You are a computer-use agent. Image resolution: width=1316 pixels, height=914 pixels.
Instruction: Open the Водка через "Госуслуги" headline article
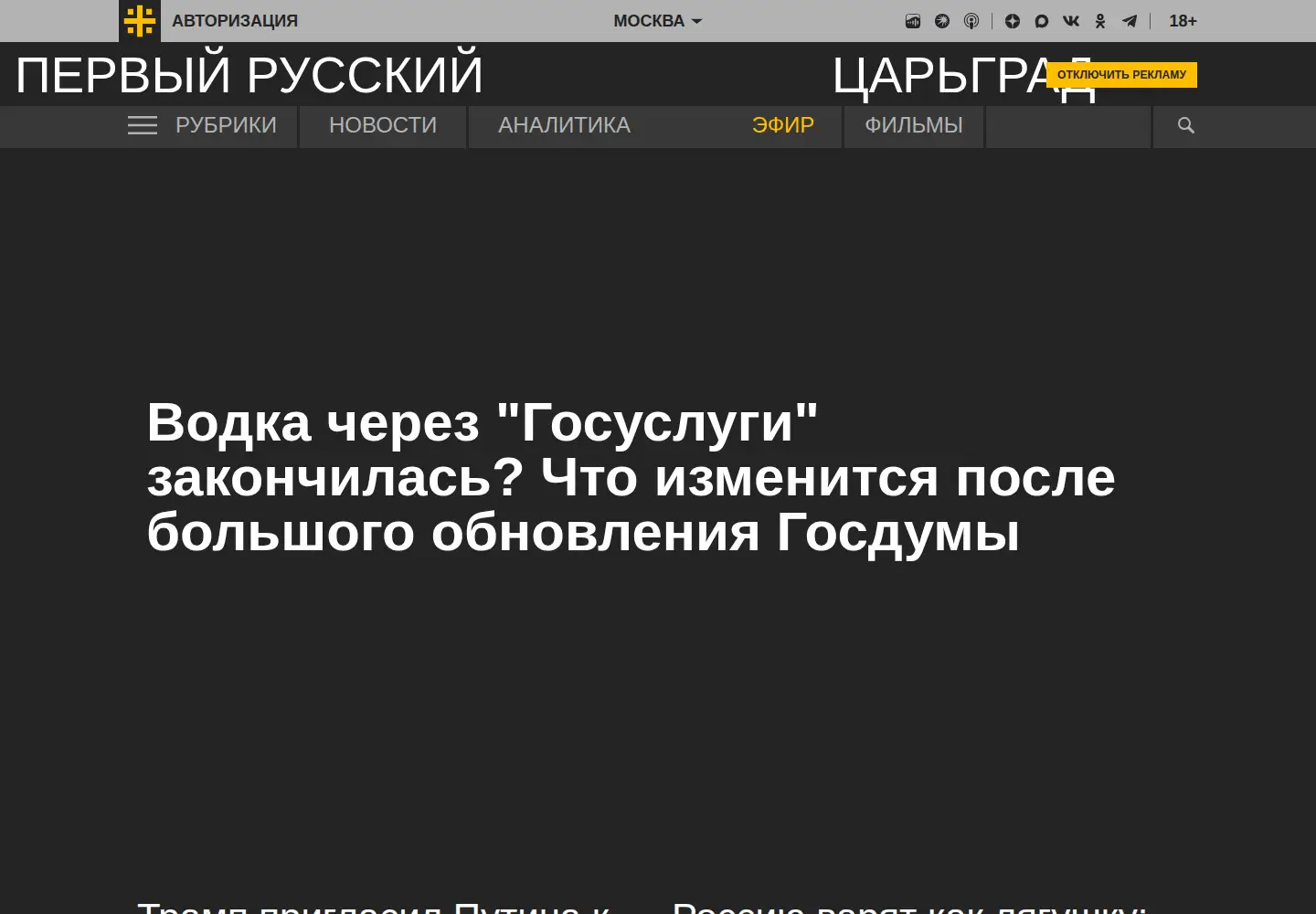[631, 477]
